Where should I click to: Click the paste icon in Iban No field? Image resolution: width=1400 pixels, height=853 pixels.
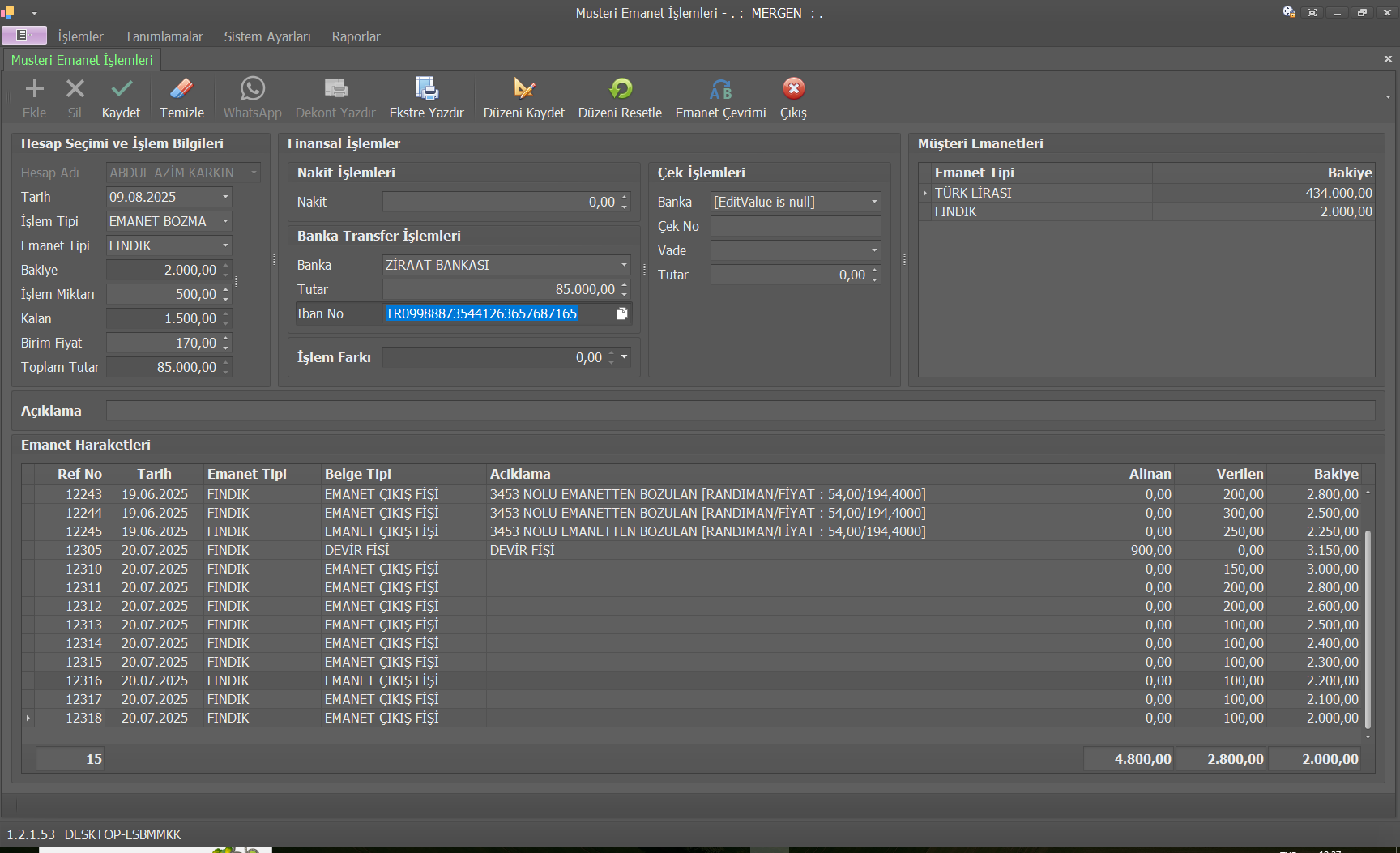click(621, 313)
